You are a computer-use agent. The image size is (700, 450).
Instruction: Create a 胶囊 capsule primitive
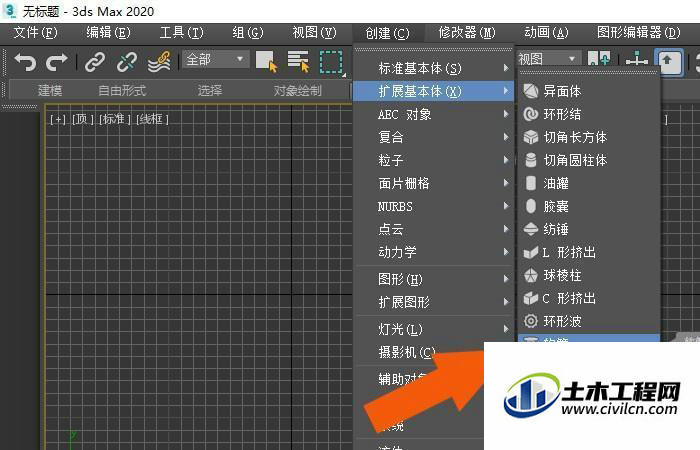[588, 206]
